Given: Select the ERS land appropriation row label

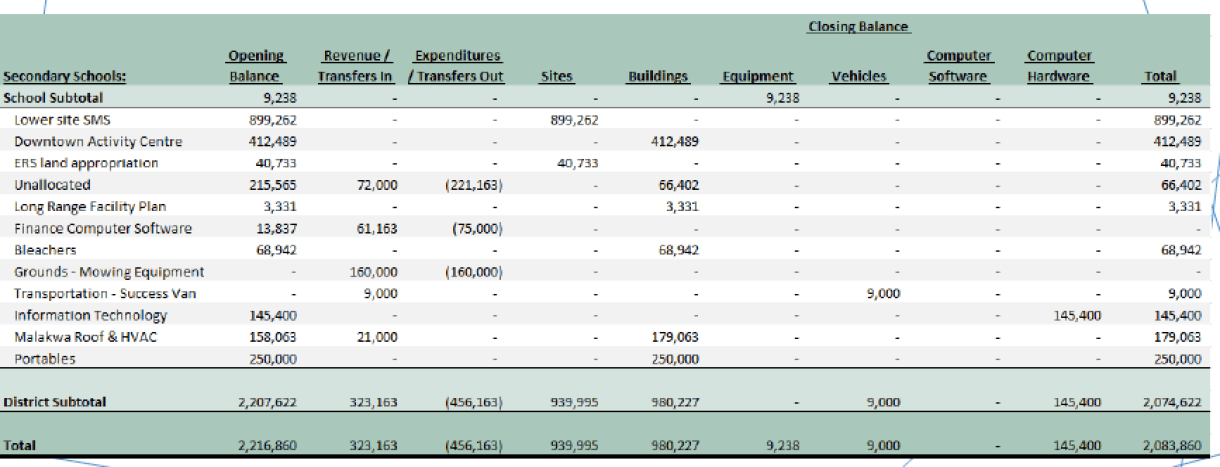Looking at the screenshot, I should (x=86, y=163).
